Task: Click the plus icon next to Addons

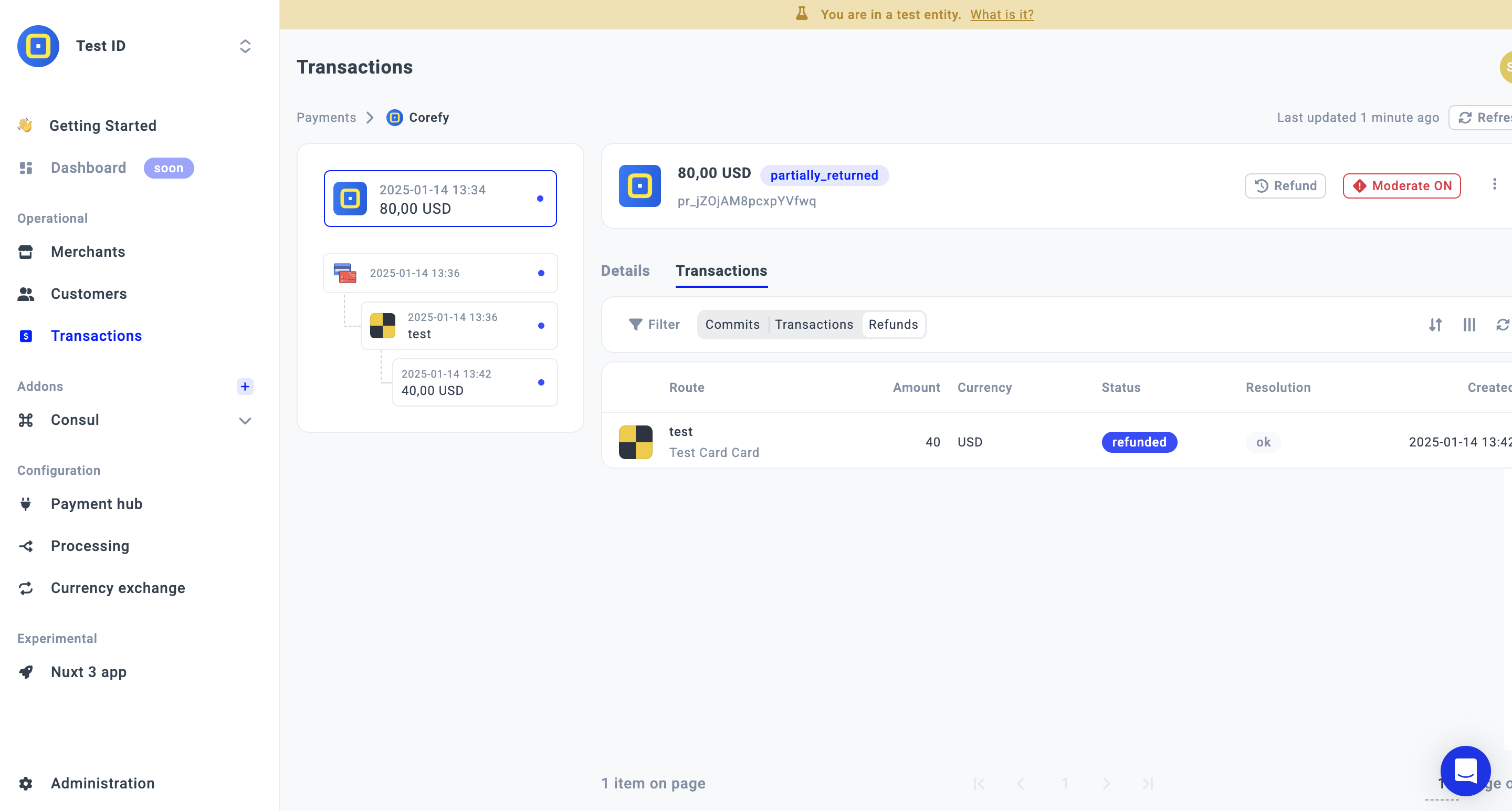Action: click(245, 387)
